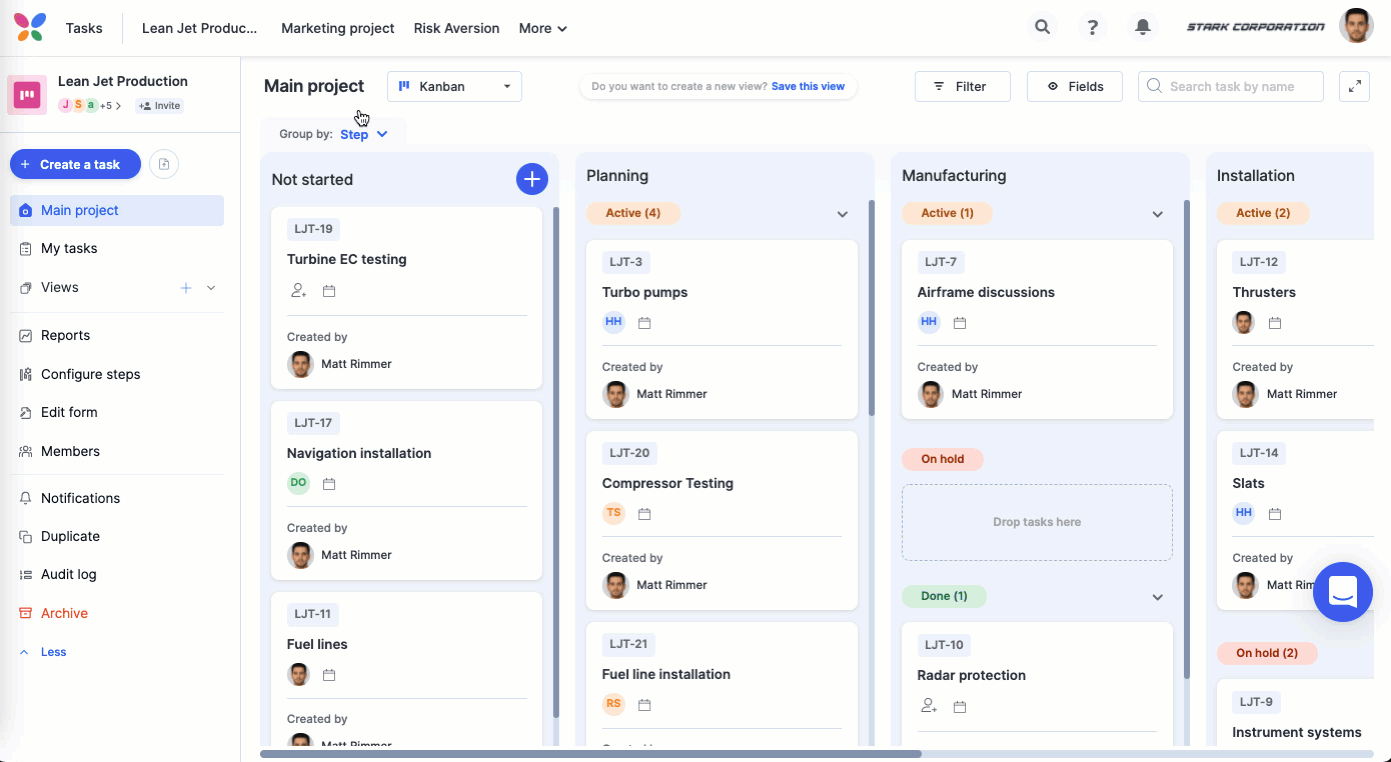This screenshot has width=1391, height=762.
Task: Change Group by Step dropdown
Action: (364, 134)
